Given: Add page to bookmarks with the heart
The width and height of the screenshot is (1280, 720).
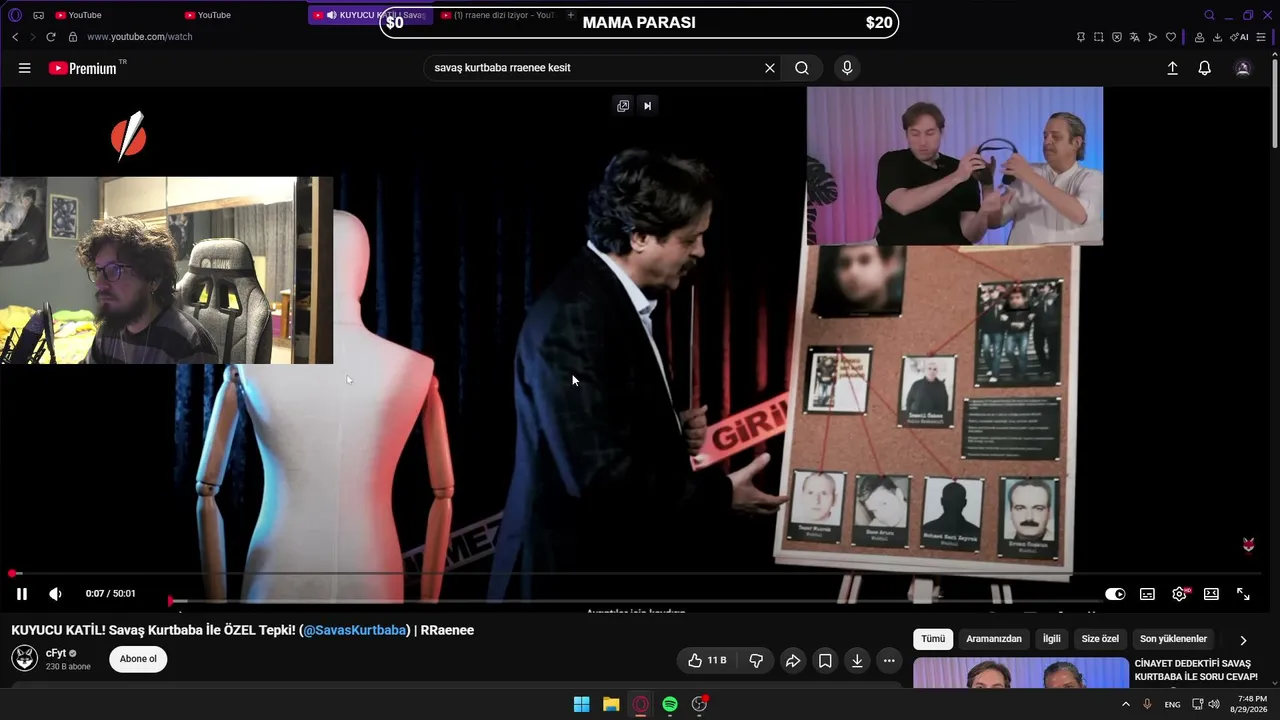Looking at the screenshot, I should pyautogui.click(x=1171, y=37).
